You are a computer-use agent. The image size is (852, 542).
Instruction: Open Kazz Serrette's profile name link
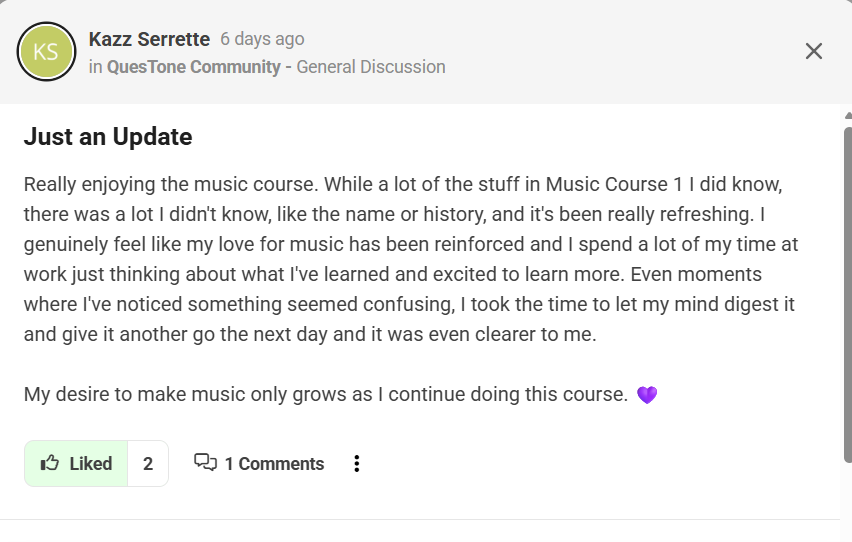[149, 39]
